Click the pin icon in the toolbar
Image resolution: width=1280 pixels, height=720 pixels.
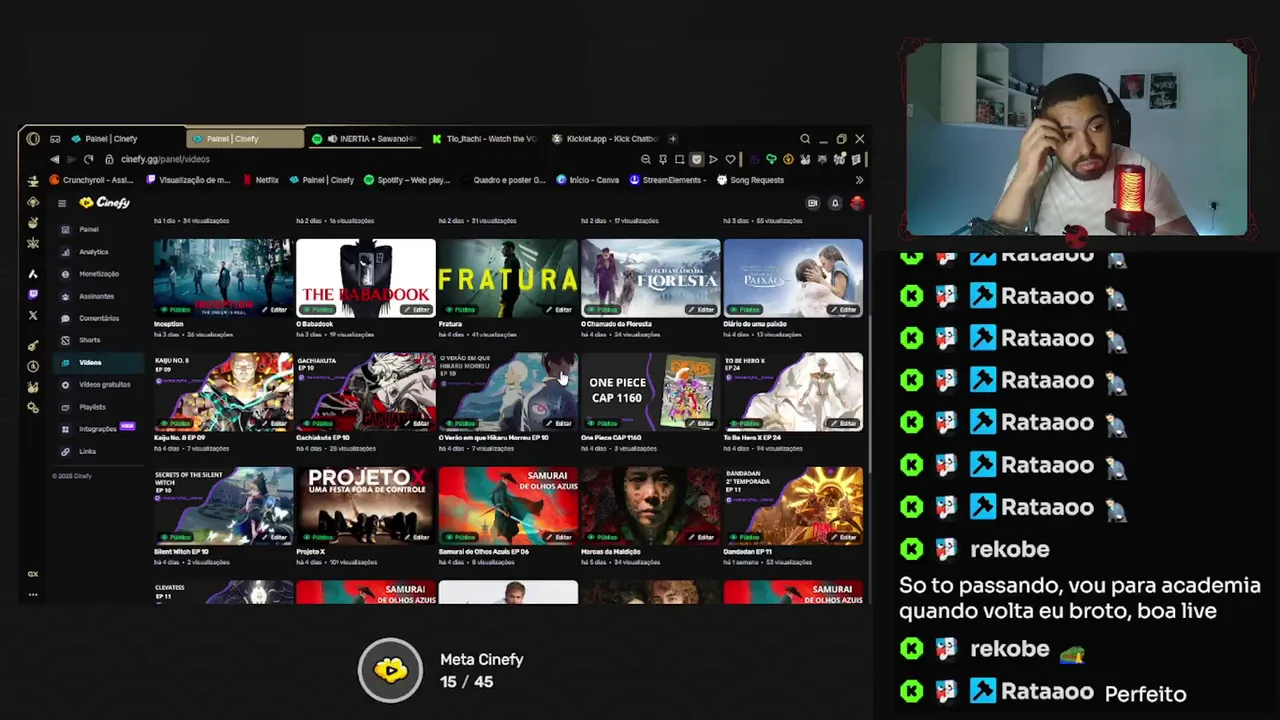(662, 159)
